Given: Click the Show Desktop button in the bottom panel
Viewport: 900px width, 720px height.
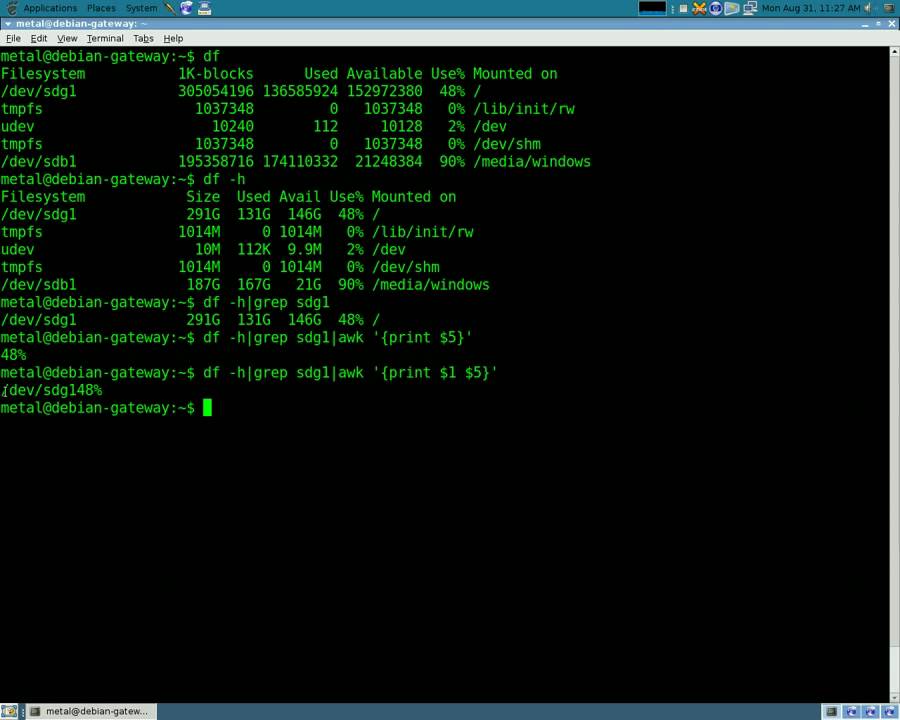Looking at the screenshot, I should [x=9, y=711].
